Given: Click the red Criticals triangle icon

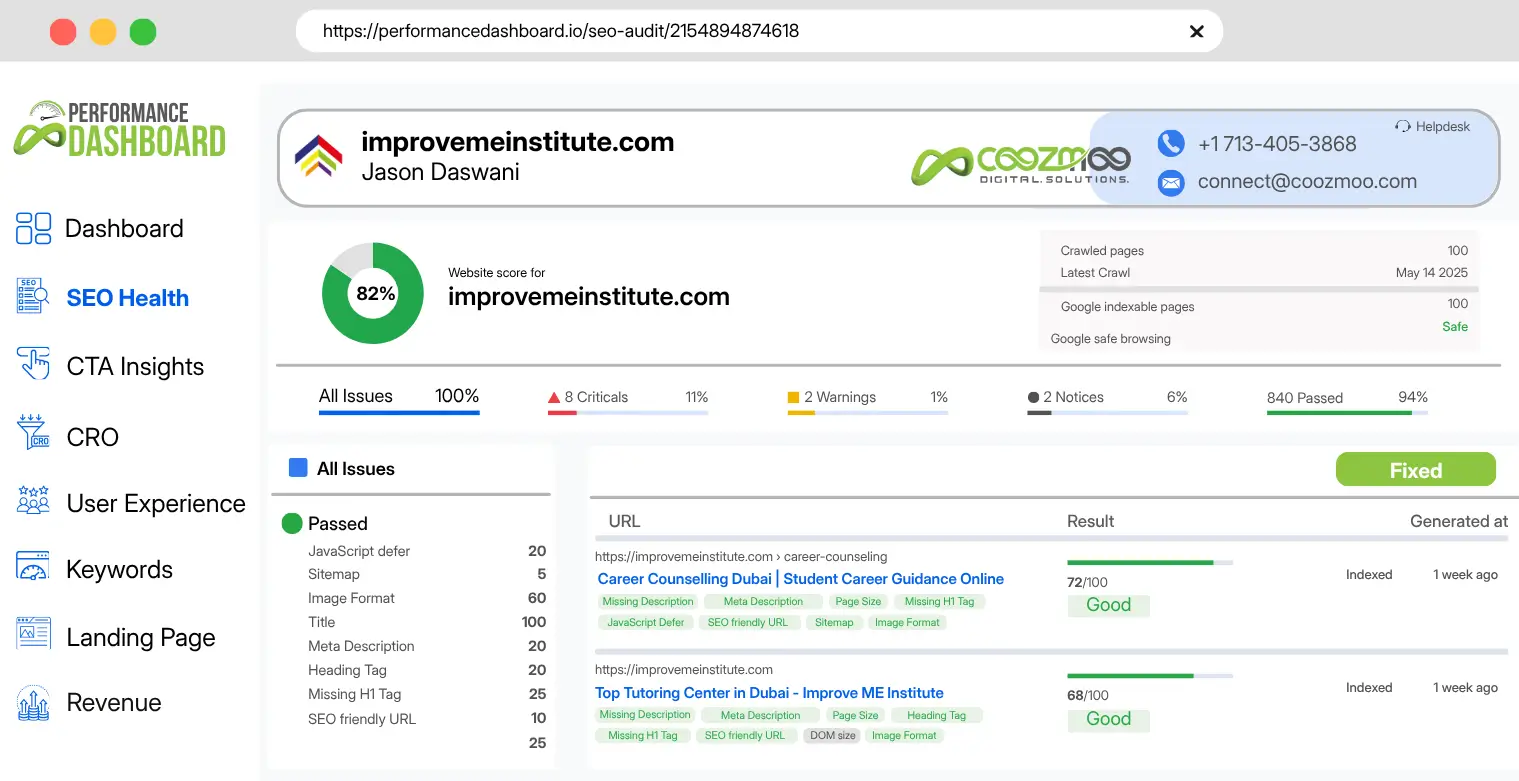Looking at the screenshot, I should (554, 397).
